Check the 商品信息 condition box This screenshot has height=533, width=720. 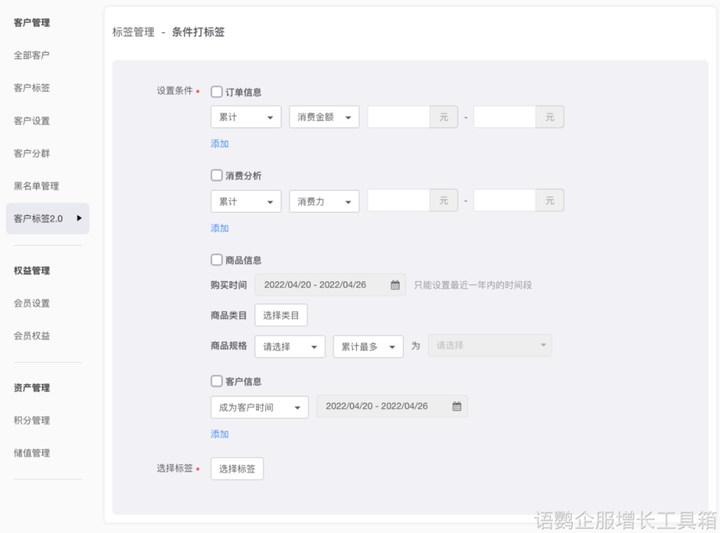[x=217, y=260]
